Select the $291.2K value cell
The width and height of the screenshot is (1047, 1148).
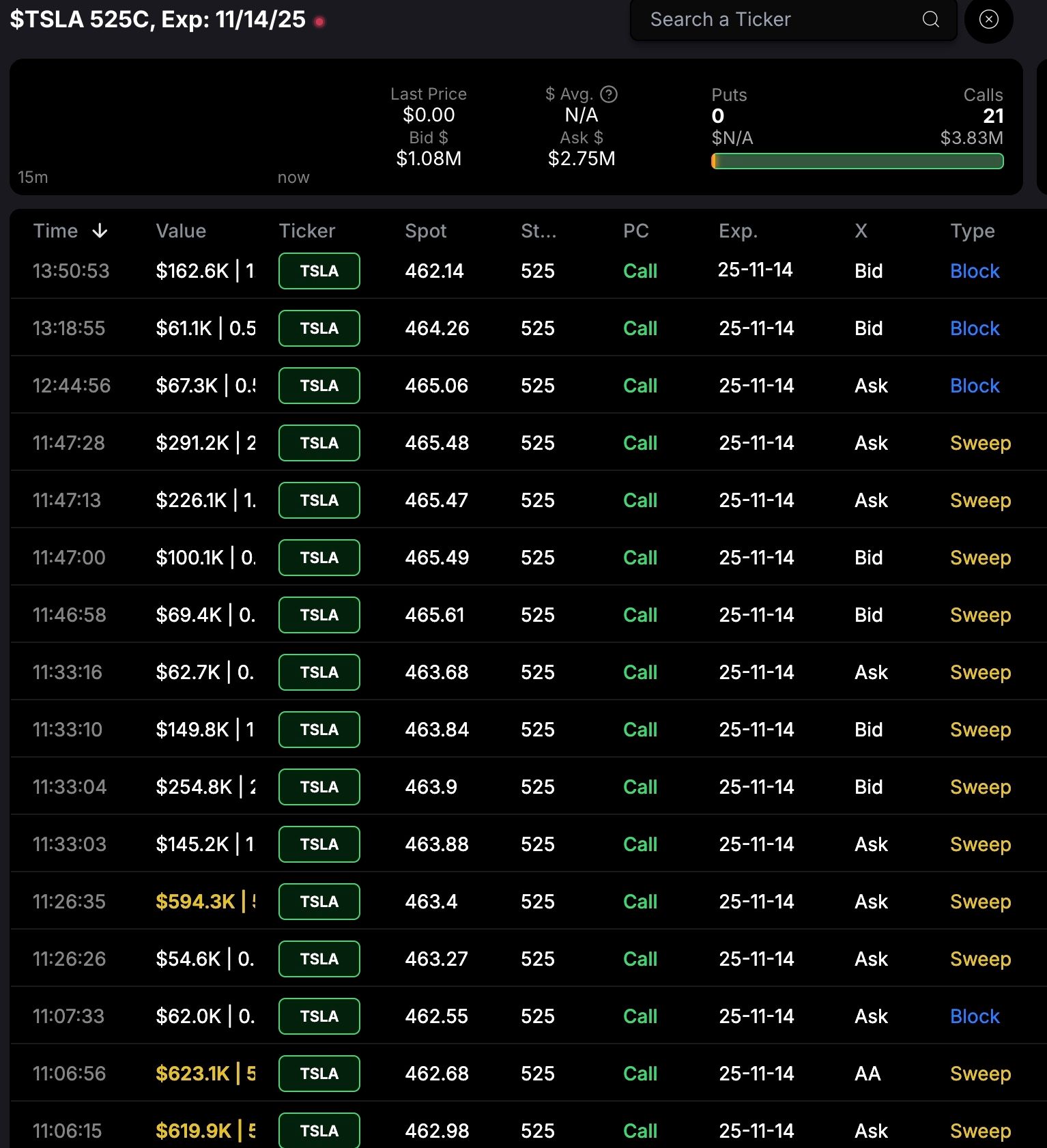[x=205, y=443]
